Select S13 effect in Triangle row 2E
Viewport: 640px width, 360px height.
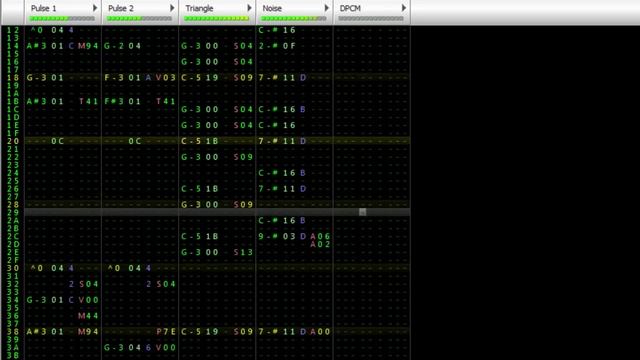(x=243, y=252)
